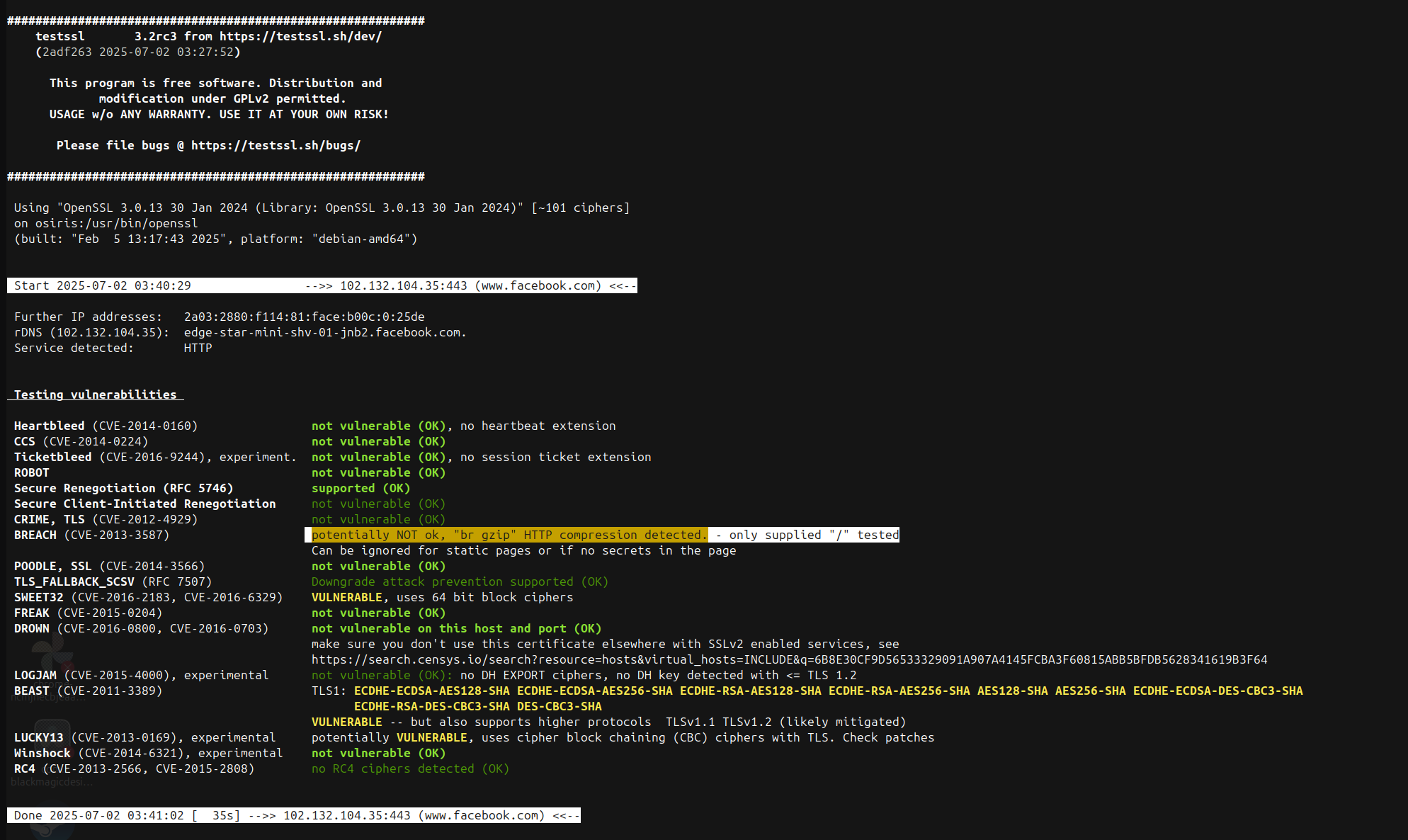The height and width of the screenshot is (840, 1408).
Task: Click "no RC4 ciphers detected (OK)" text
Action: tap(410, 768)
